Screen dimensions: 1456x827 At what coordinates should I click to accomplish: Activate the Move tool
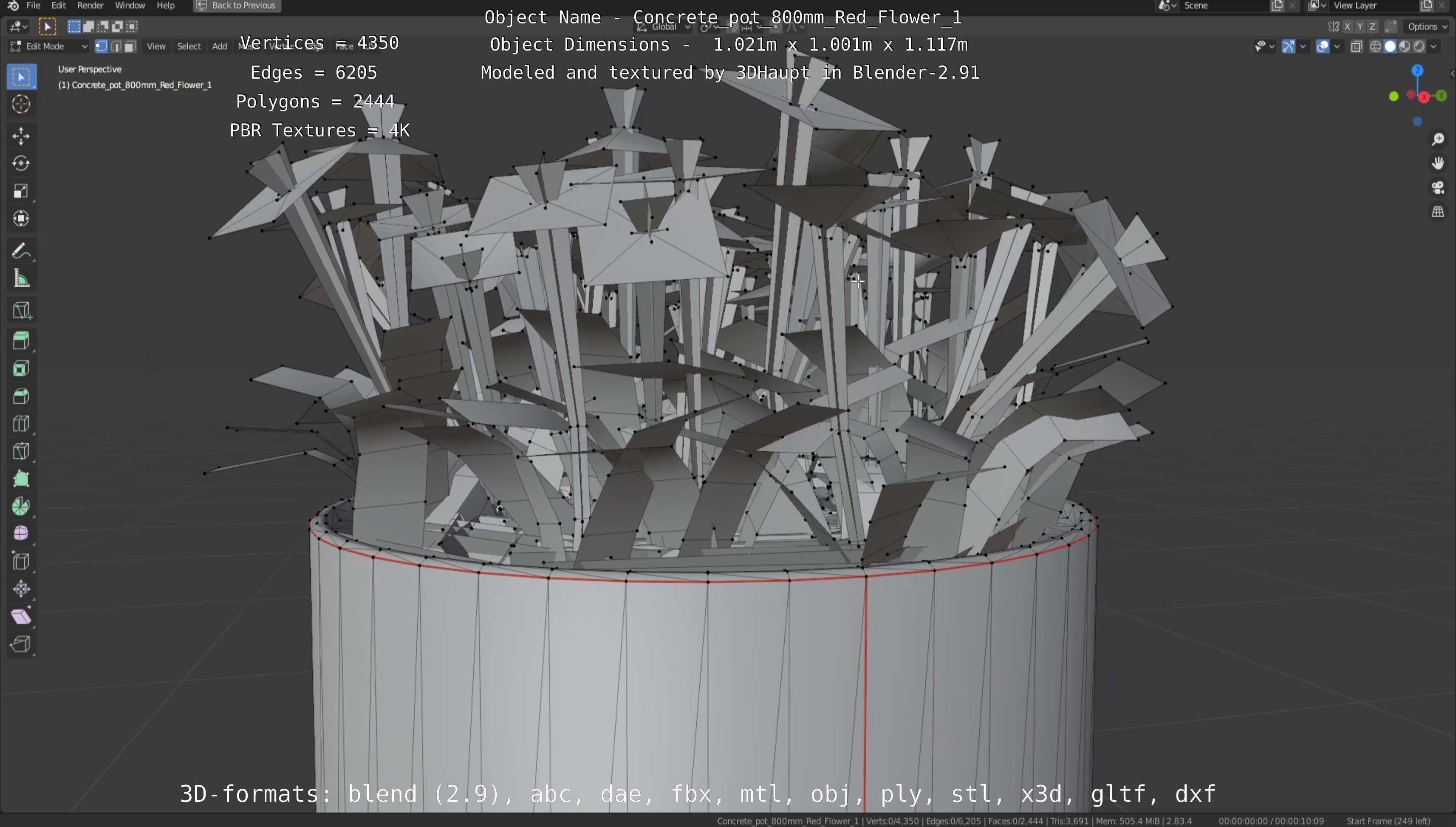[22, 136]
